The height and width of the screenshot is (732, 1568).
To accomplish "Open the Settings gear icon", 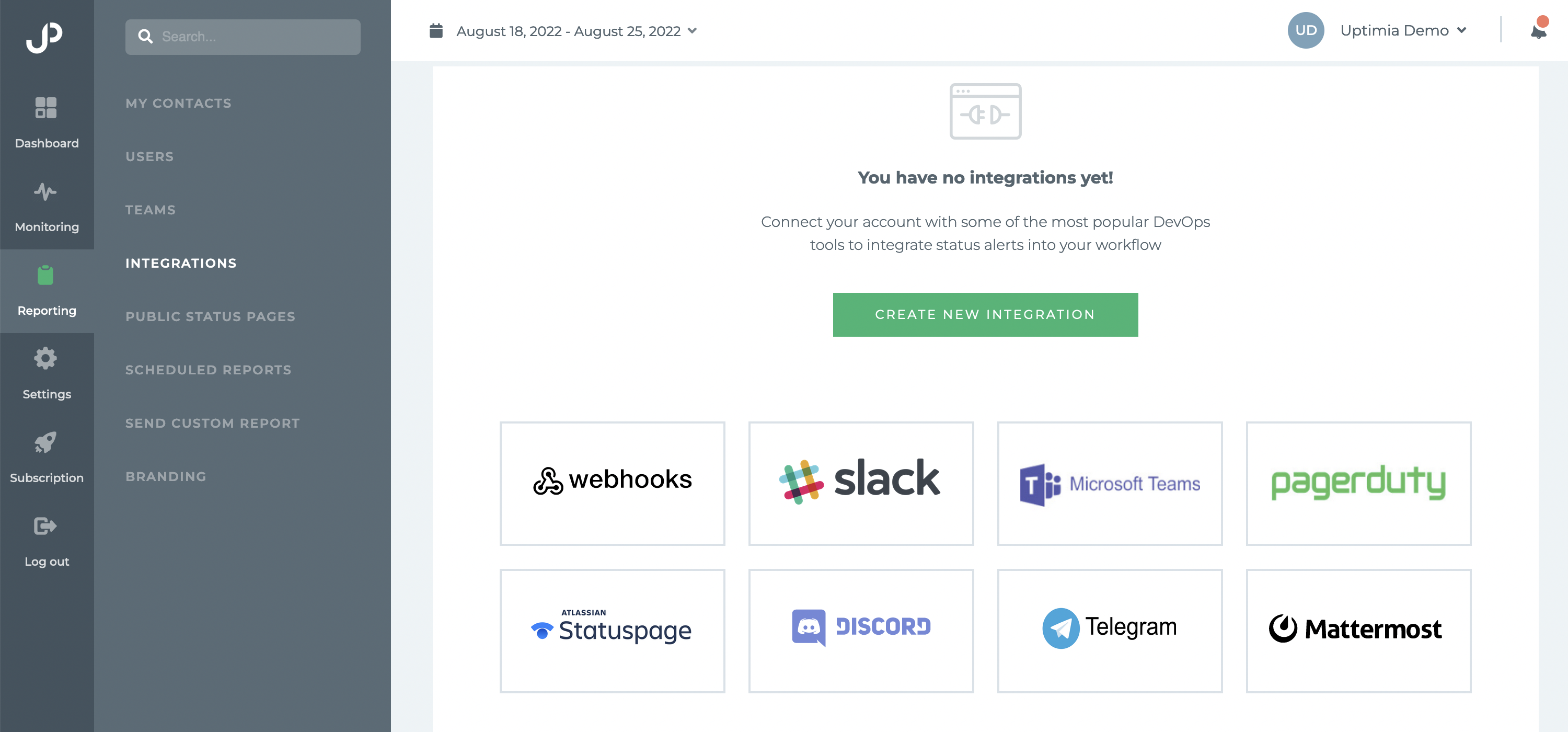I will click(45, 359).
